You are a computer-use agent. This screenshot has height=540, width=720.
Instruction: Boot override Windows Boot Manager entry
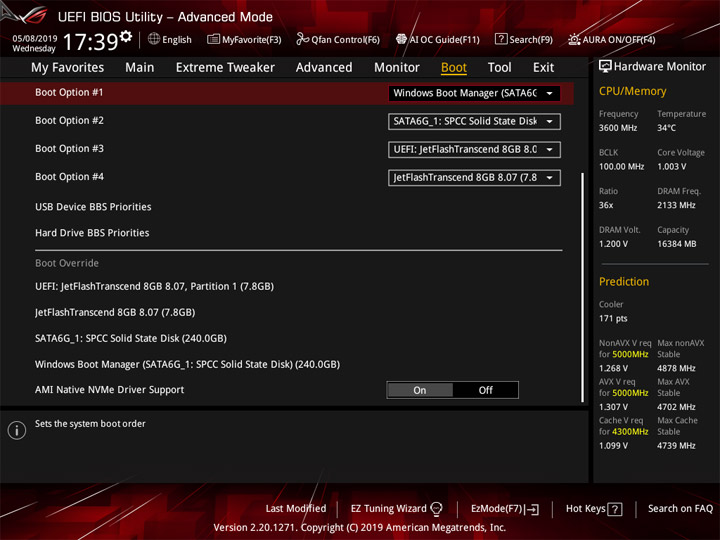tap(187, 365)
